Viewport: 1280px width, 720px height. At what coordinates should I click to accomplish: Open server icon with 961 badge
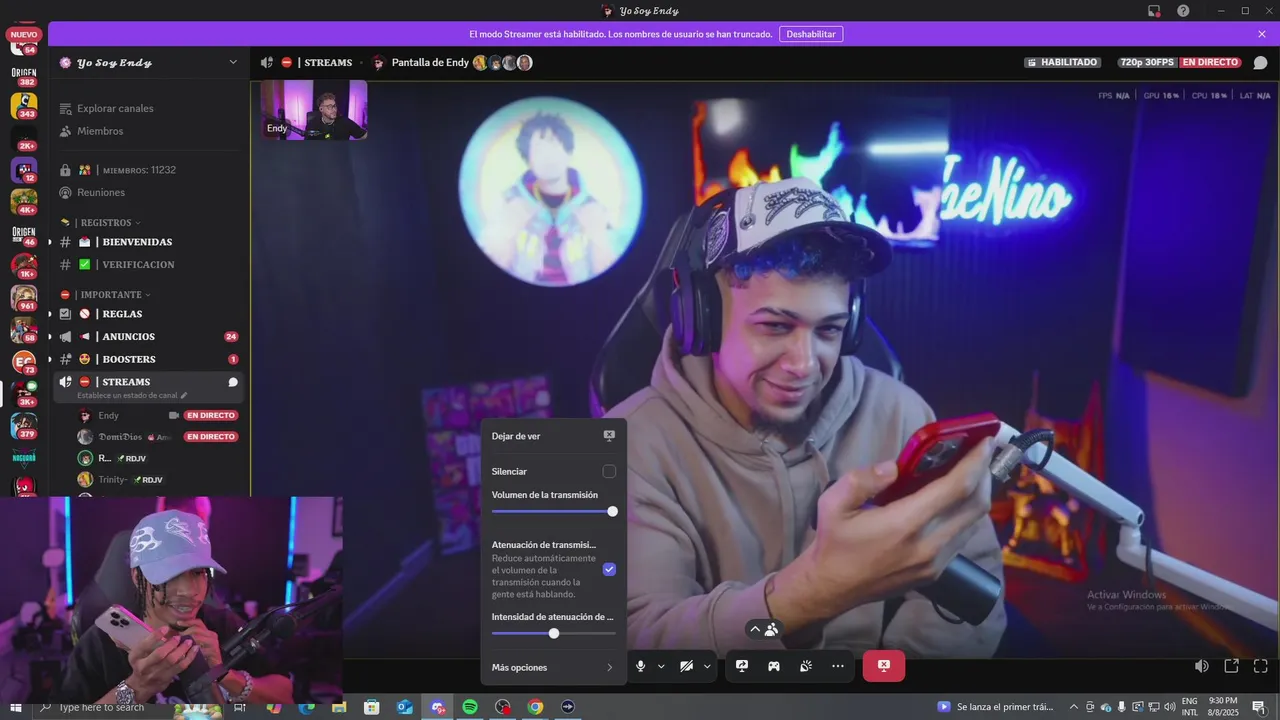[24, 298]
